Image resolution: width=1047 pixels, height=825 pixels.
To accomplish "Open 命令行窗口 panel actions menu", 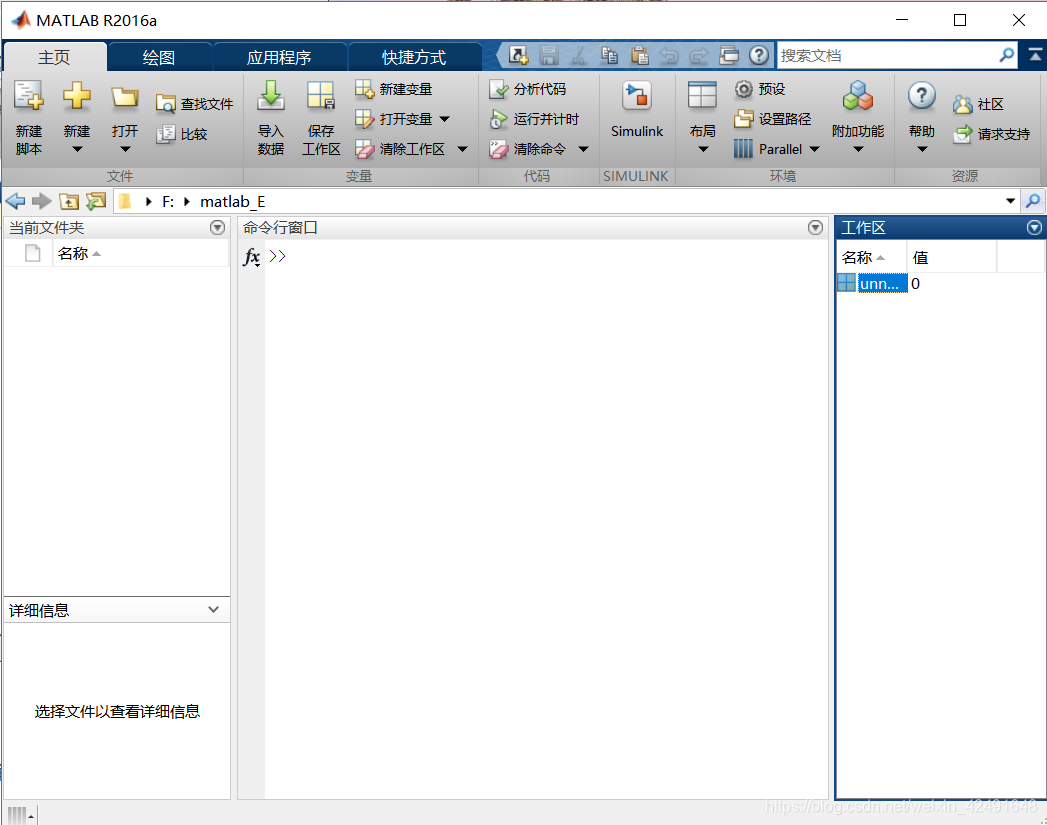I will pyautogui.click(x=815, y=228).
